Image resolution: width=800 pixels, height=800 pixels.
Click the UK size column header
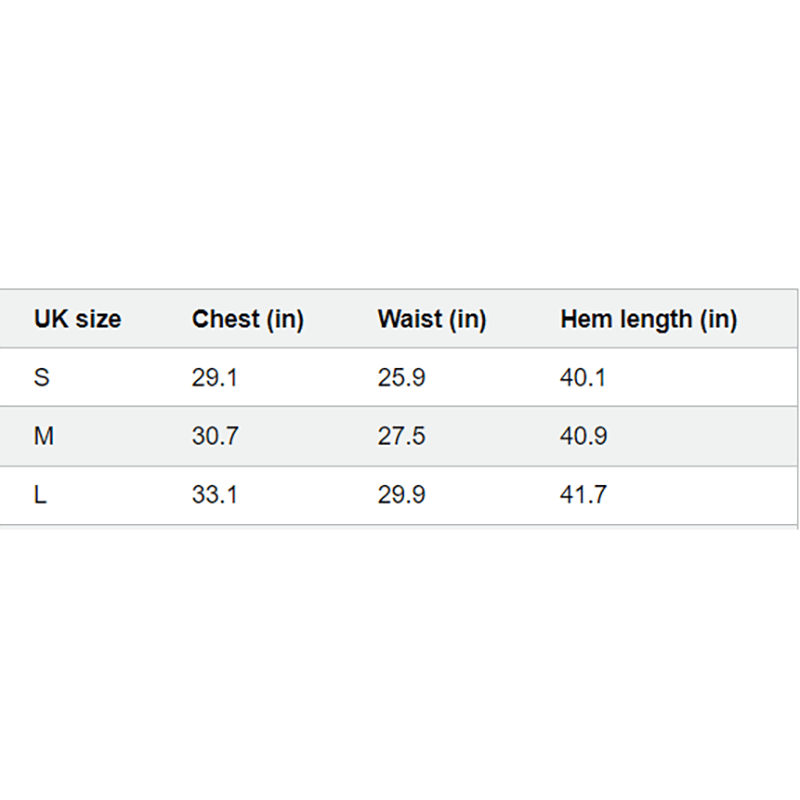(77, 319)
